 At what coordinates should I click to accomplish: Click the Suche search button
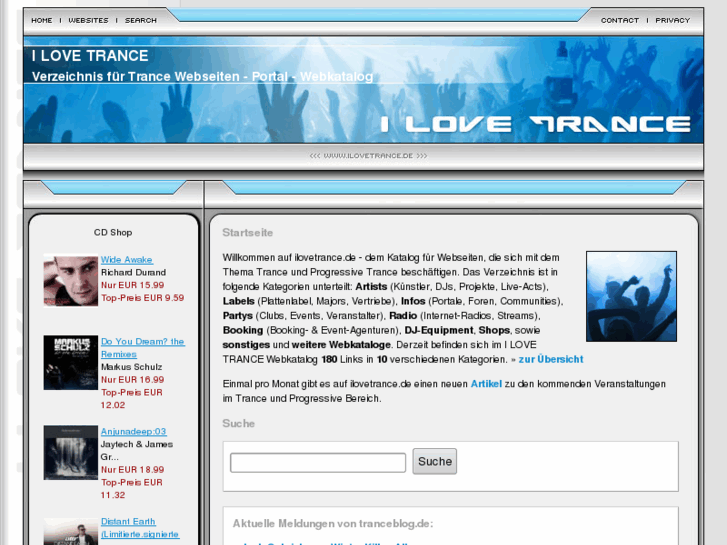pos(435,462)
